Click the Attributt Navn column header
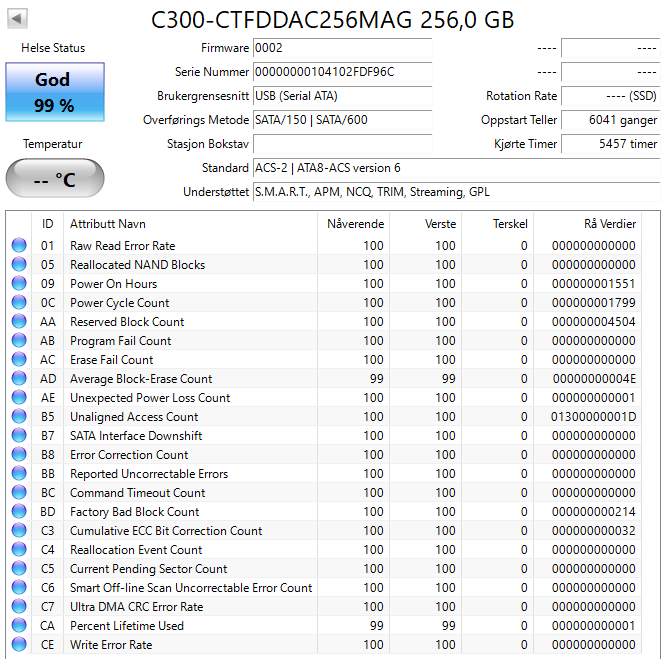Image resolution: width=668 pixels, height=659 pixels. click(x=108, y=223)
